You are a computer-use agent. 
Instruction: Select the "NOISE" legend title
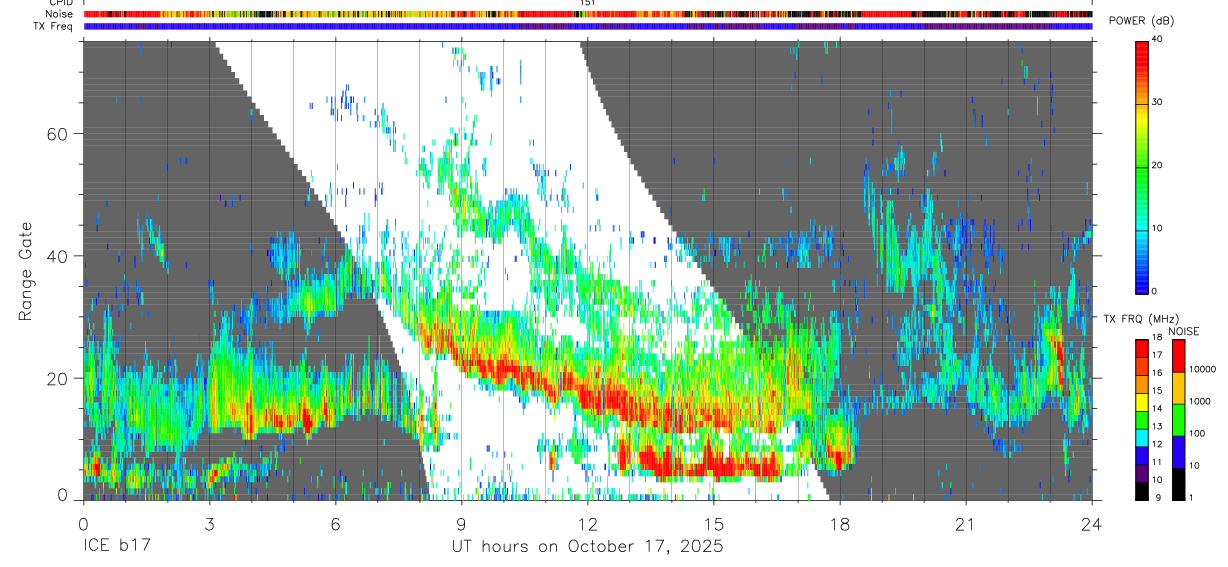tap(1184, 331)
